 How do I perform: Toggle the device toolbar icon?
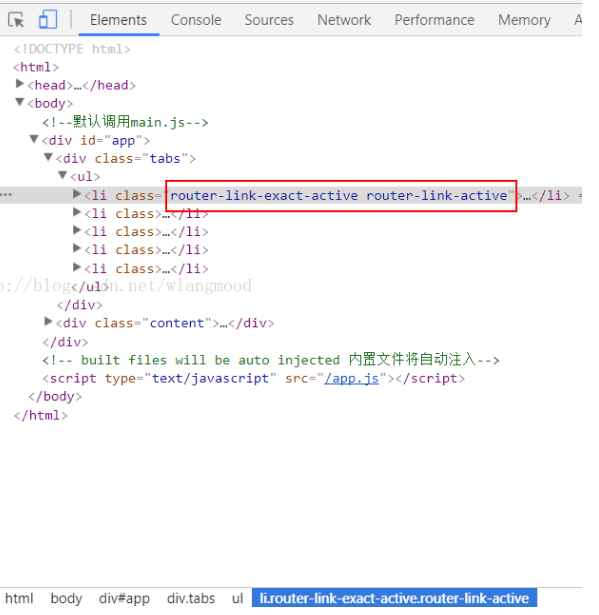pyautogui.click(x=48, y=19)
